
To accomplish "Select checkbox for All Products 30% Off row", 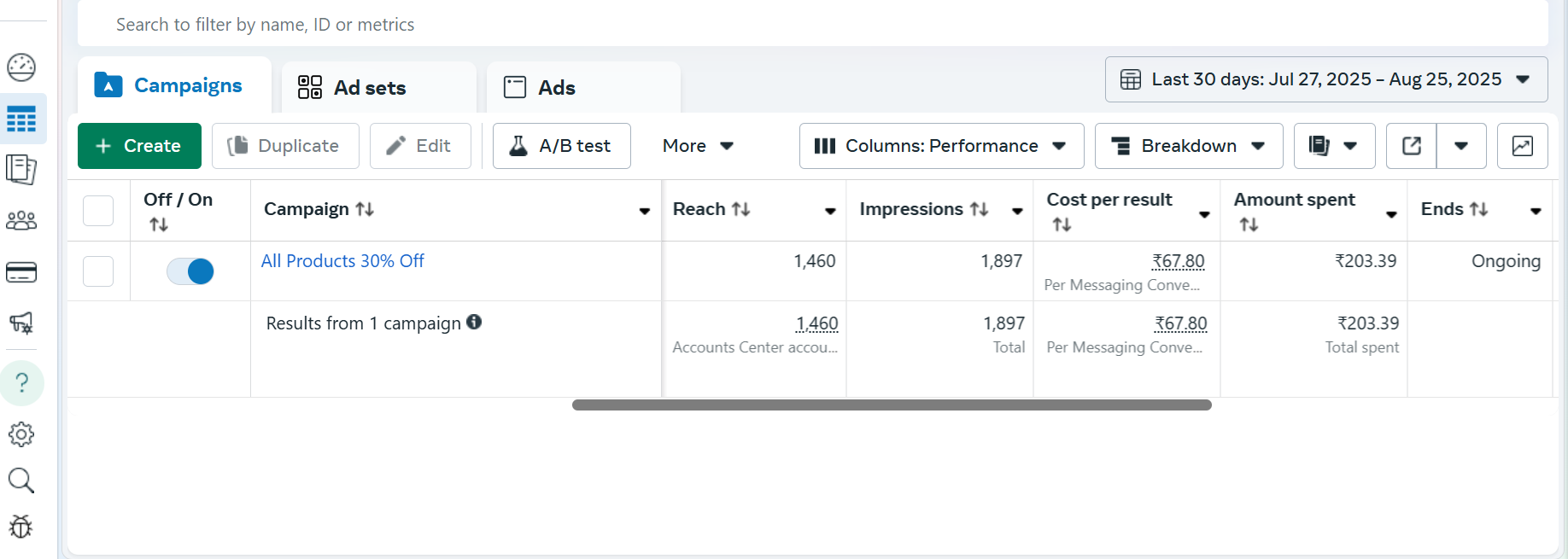I will pos(98,271).
